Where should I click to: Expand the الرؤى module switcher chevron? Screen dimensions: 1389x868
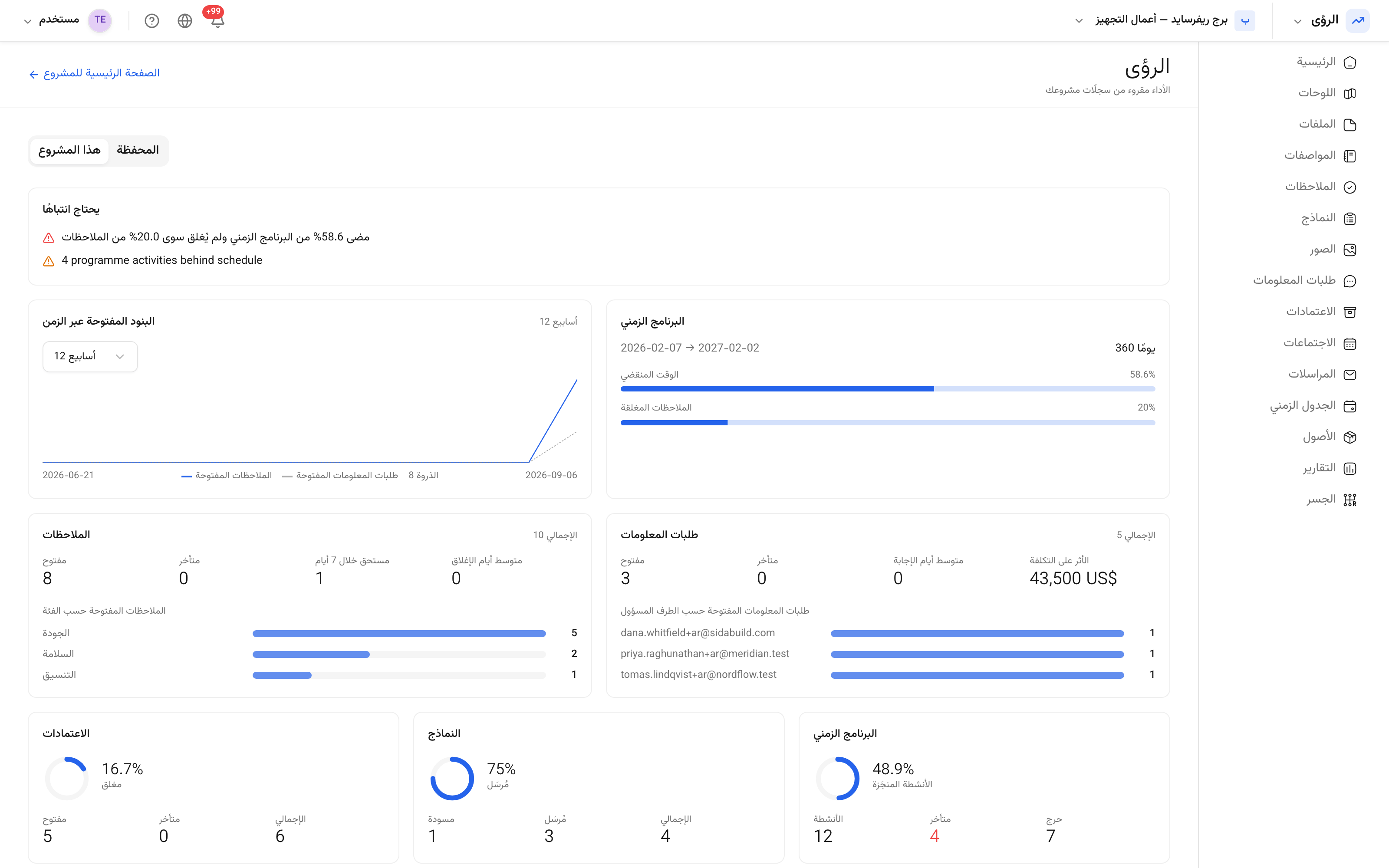tap(1297, 21)
